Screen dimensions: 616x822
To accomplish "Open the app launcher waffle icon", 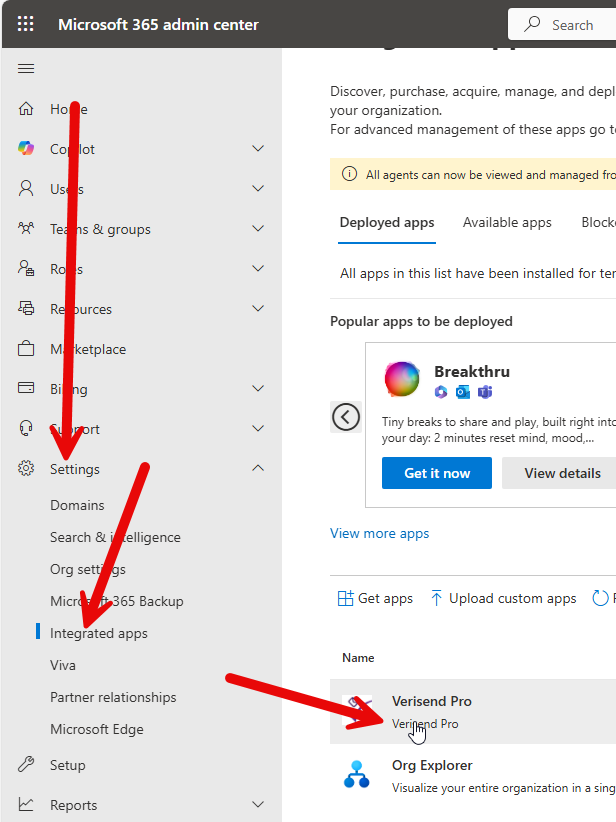I will click(25, 24).
